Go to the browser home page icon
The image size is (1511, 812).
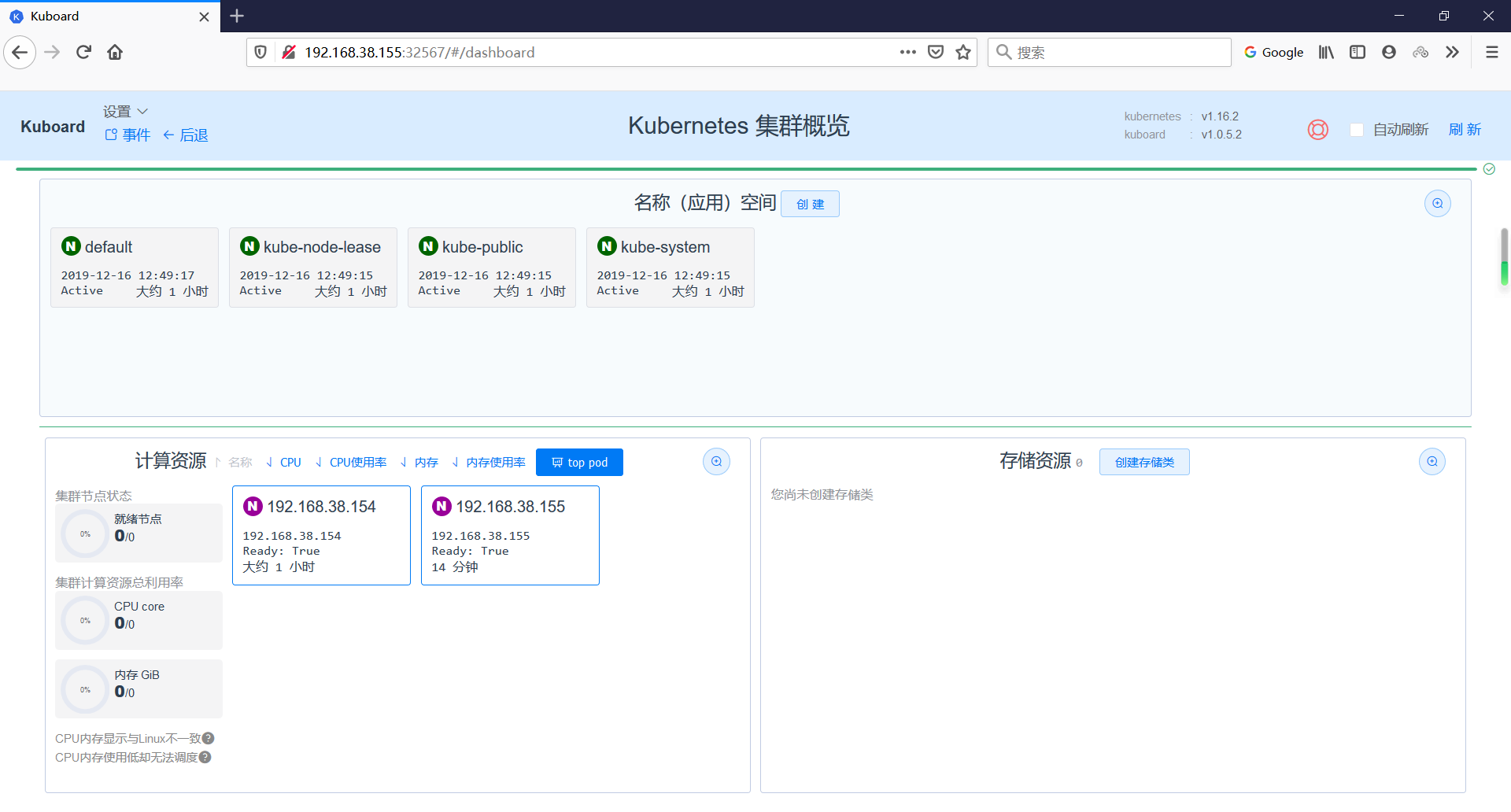coord(115,53)
